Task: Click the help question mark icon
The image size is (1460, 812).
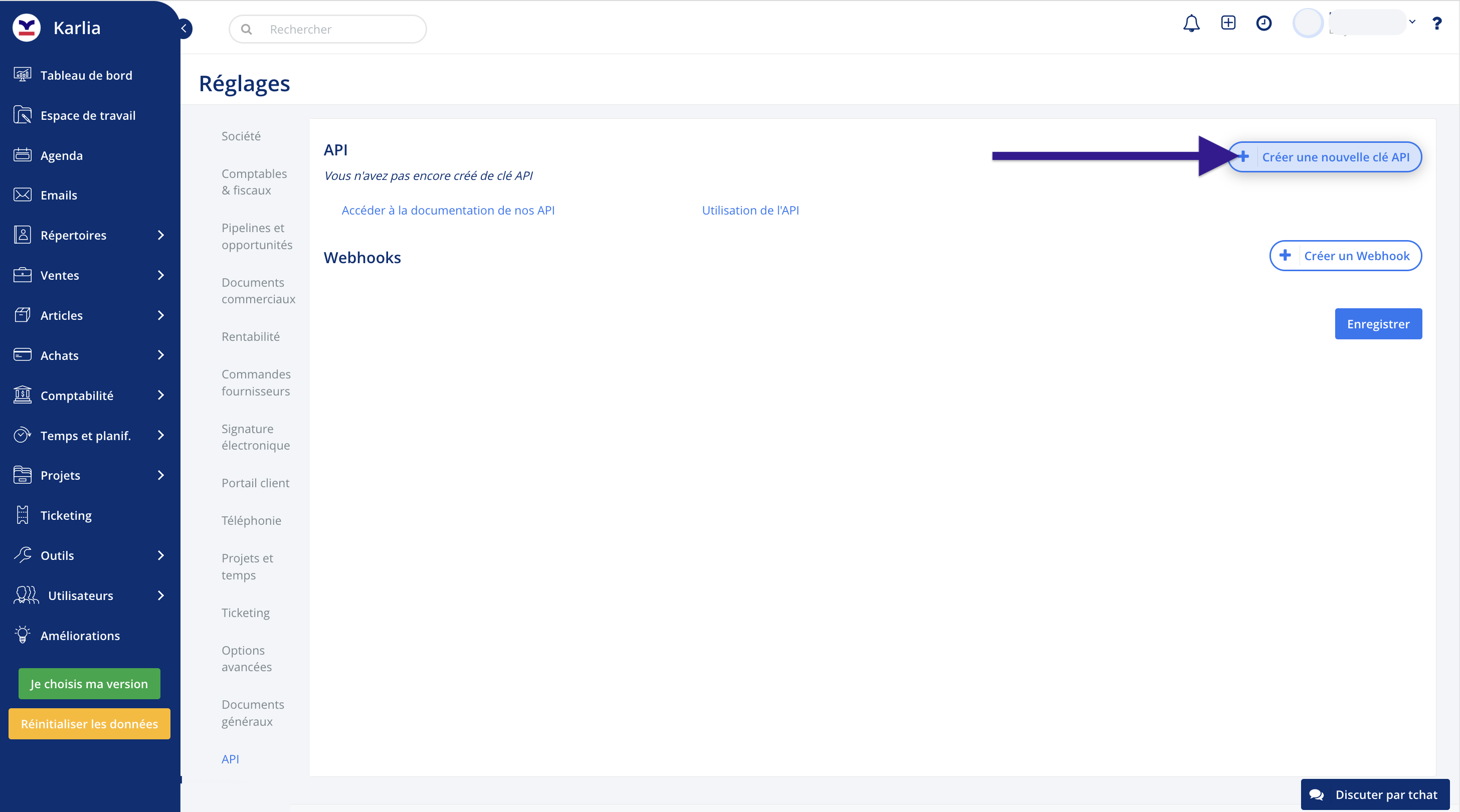Action: click(x=1436, y=24)
